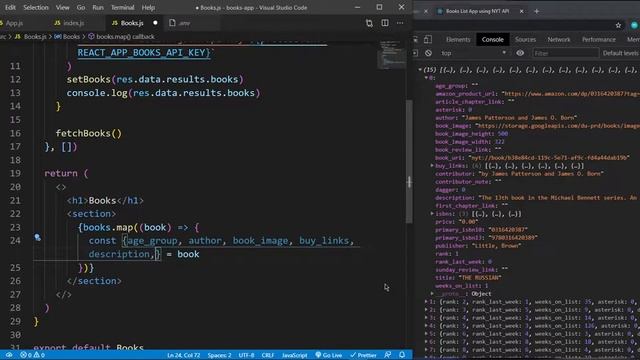
Task: Bookmark the page with the star icon
Action: [x=618, y=25]
